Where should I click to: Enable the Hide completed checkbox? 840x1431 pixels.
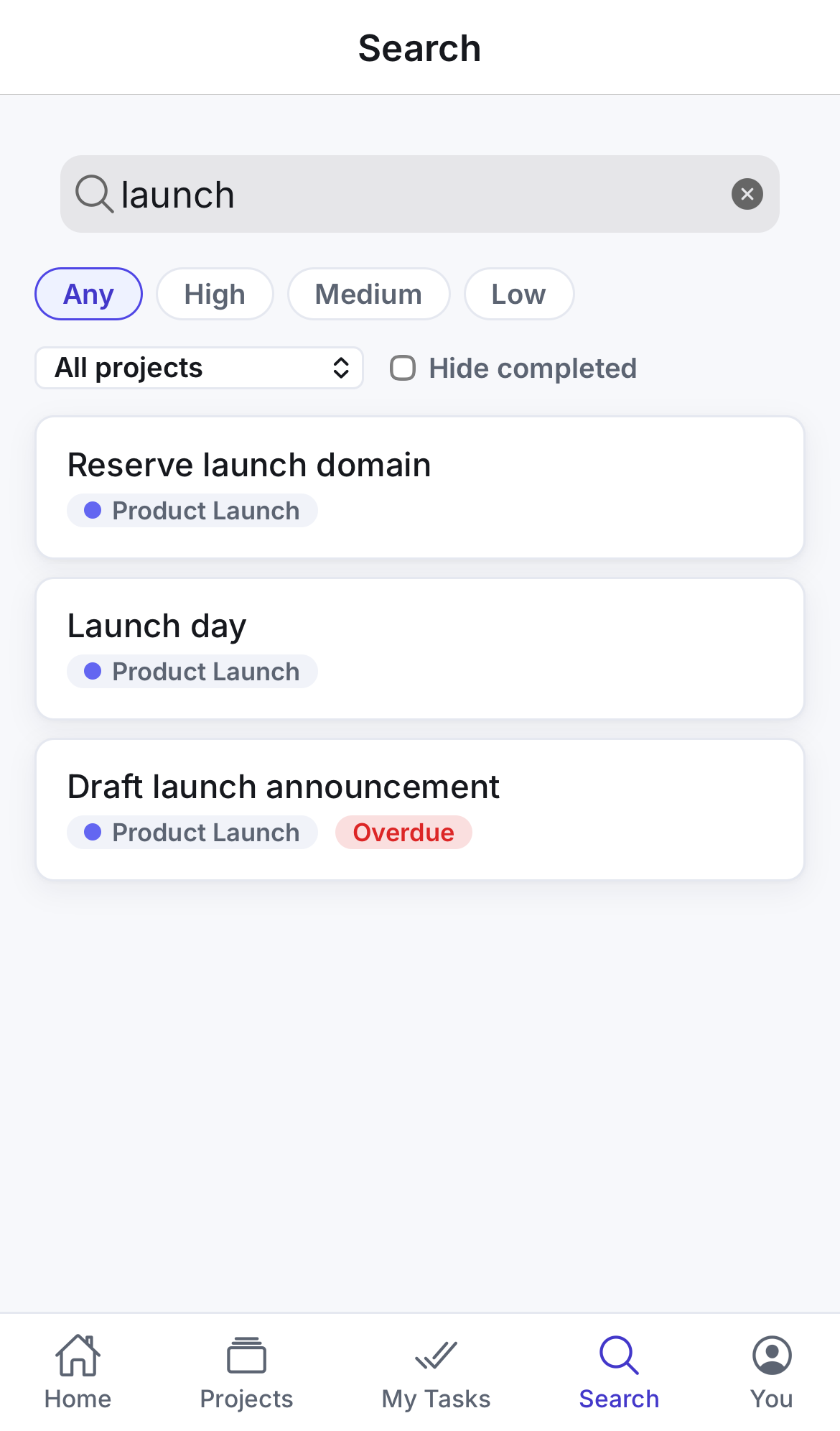coord(403,368)
